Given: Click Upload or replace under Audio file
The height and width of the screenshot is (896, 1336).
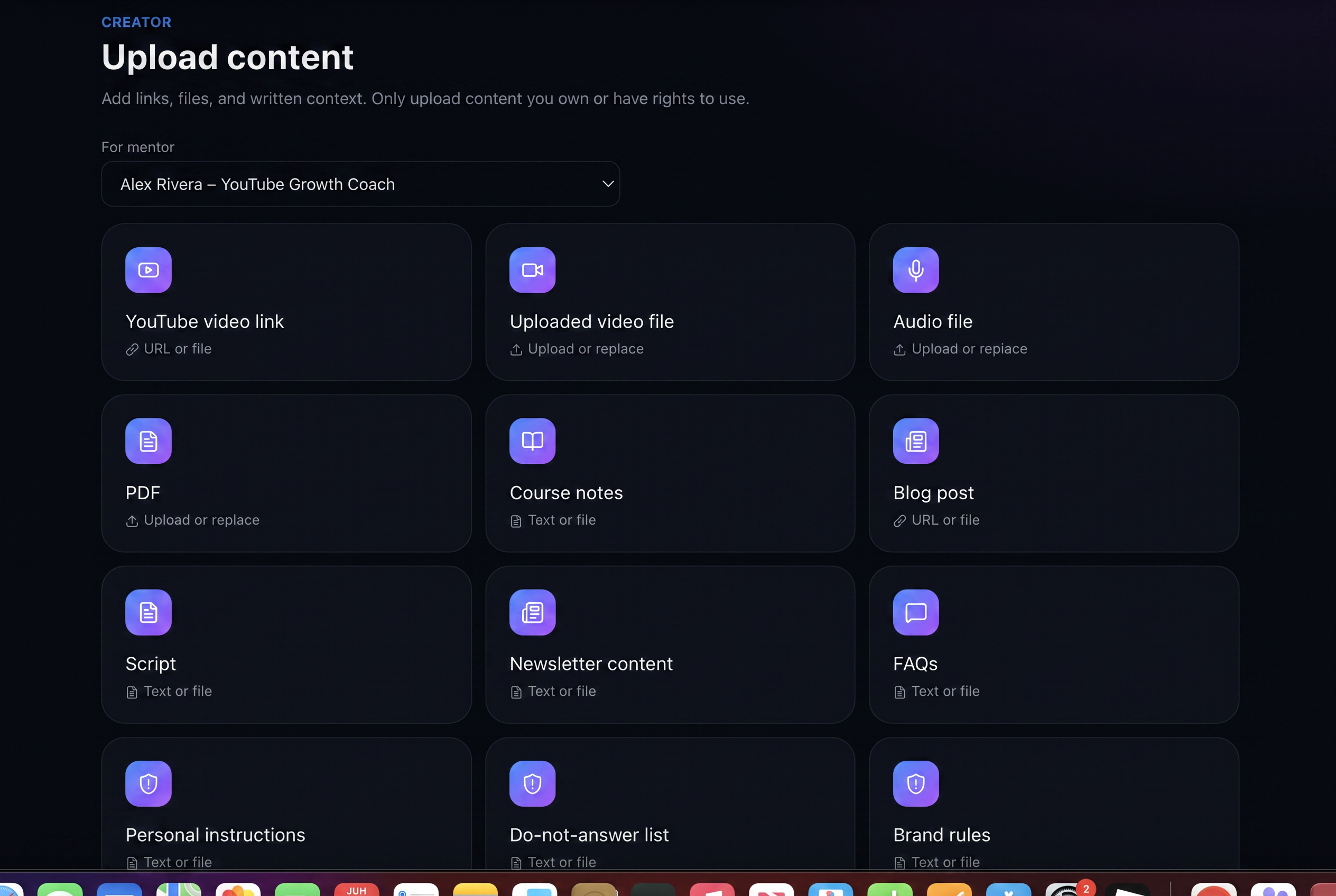Looking at the screenshot, I should pyautogui.click(x=969, y=349).
